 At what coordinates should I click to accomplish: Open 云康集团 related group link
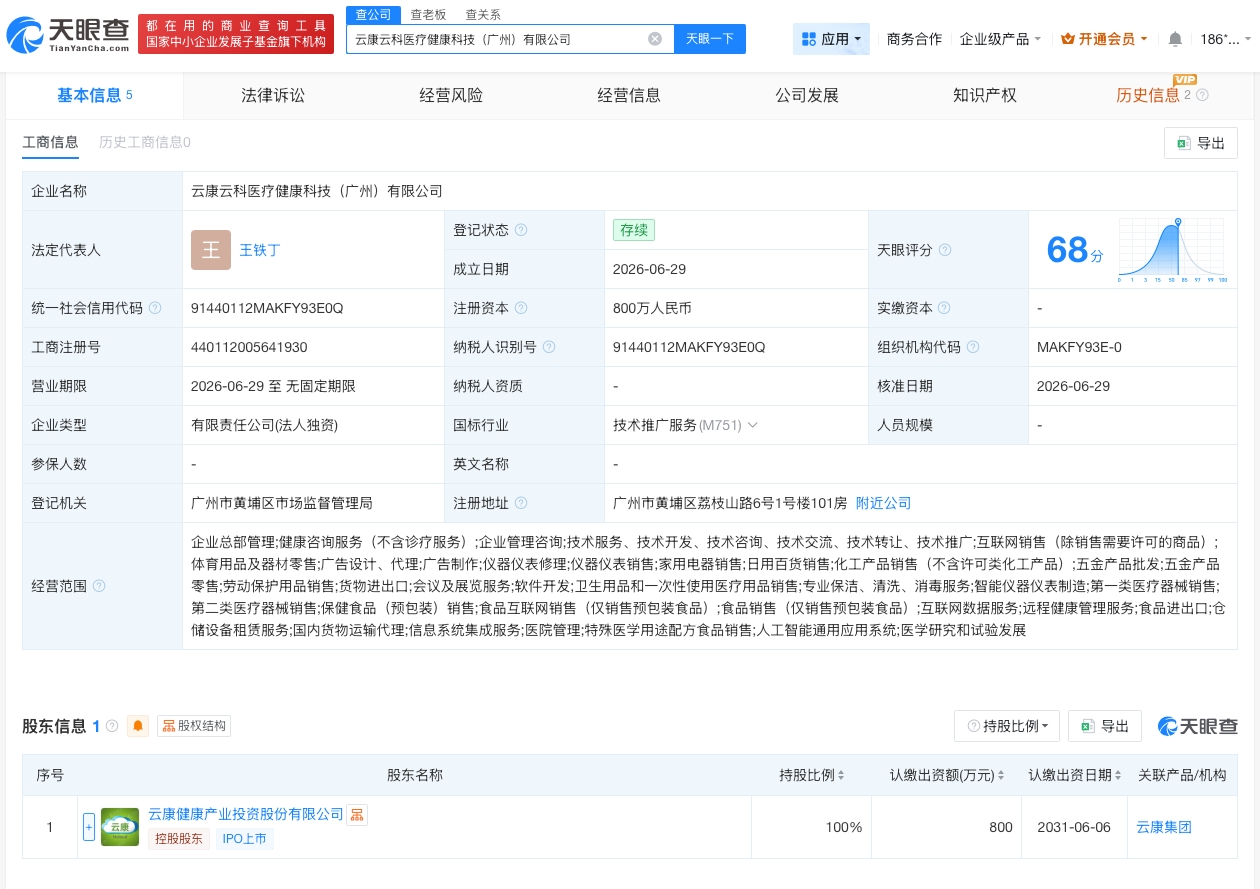(x=1164, y=827)
